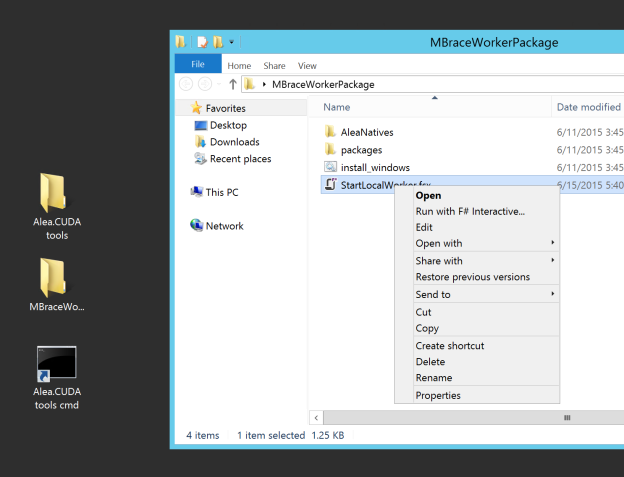Select the AleaNatives folder
Screen dimensions: 624x477
click(x=367, y=132)
